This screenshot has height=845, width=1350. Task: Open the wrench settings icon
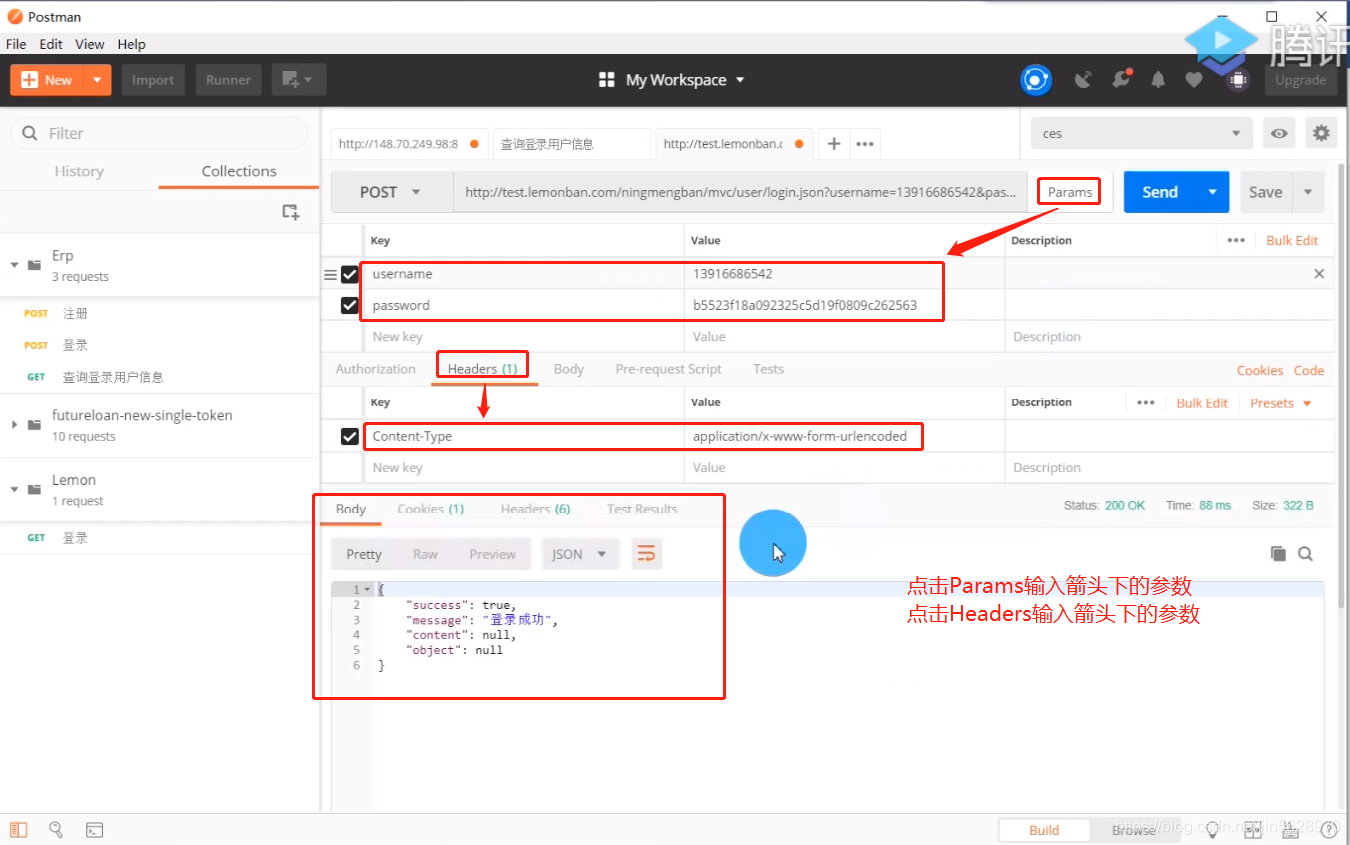pyautogui.click(x=1121, y=80)
